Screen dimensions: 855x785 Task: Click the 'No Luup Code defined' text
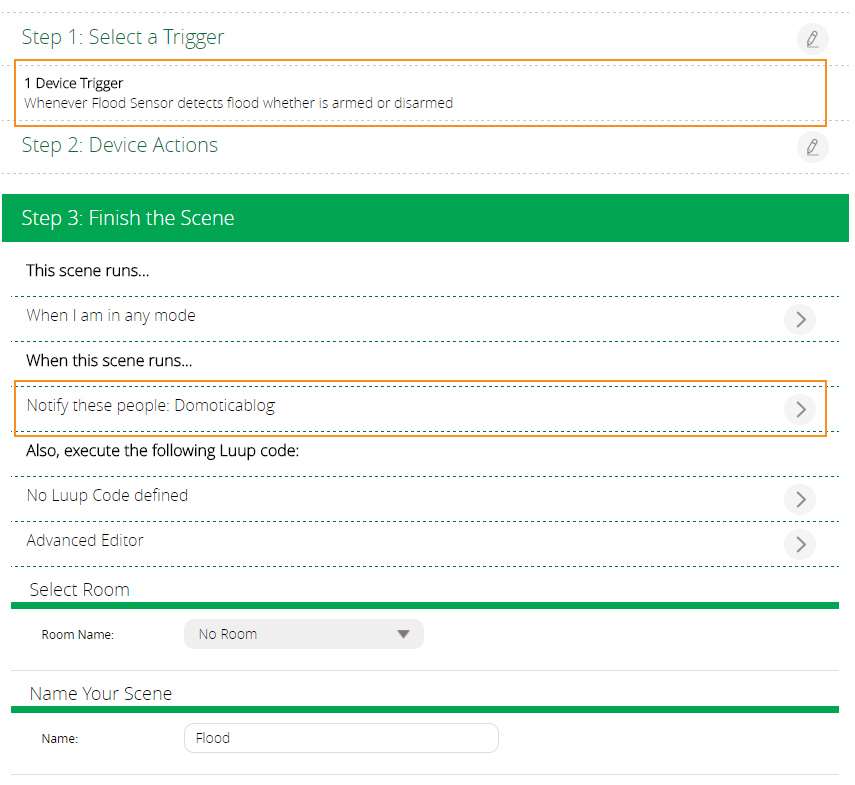click(107, 496)
